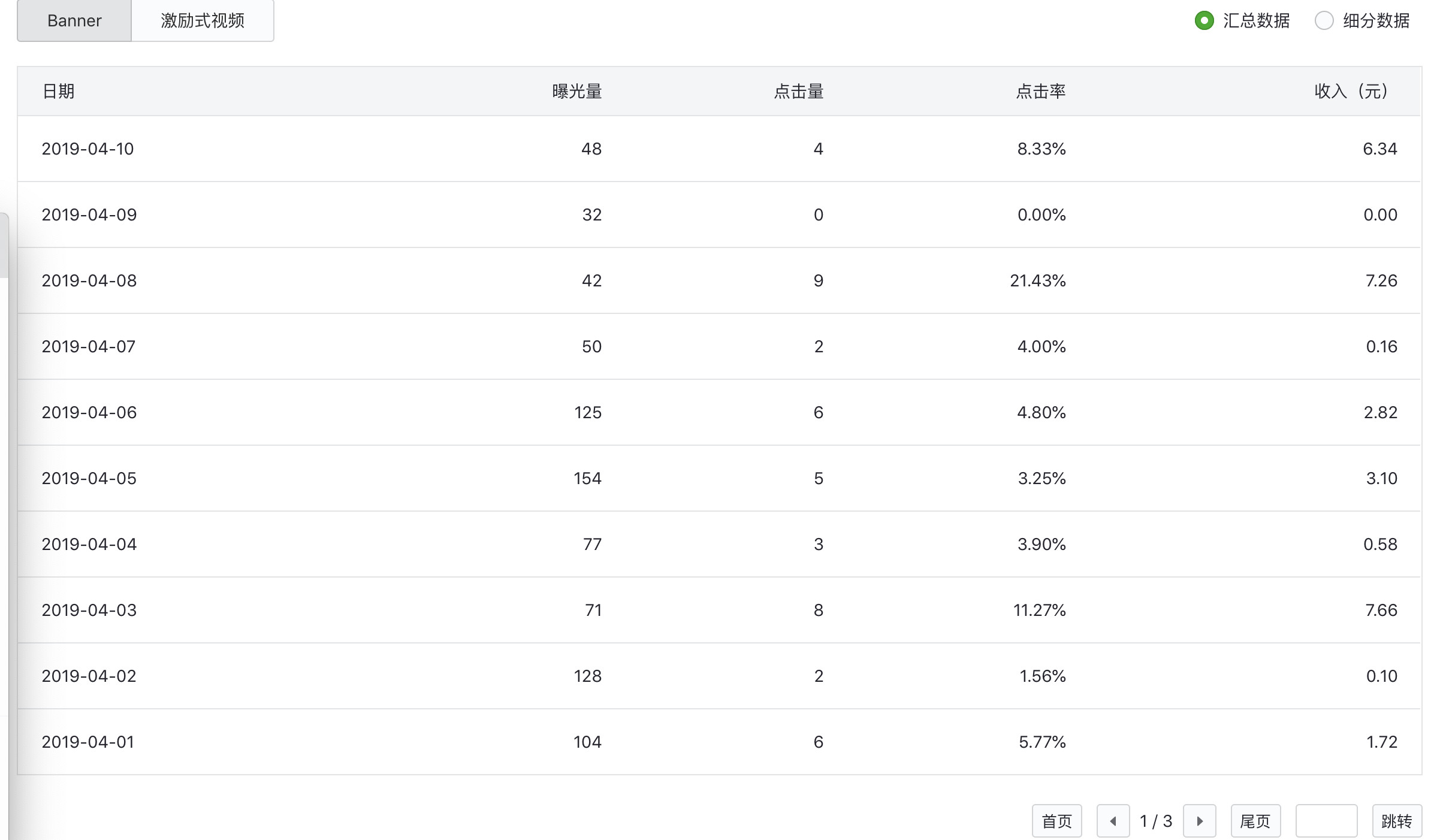Screen dimensions: 1437x840
Task: Click the 2019-04-01 row date
Action: click(87, 742)
